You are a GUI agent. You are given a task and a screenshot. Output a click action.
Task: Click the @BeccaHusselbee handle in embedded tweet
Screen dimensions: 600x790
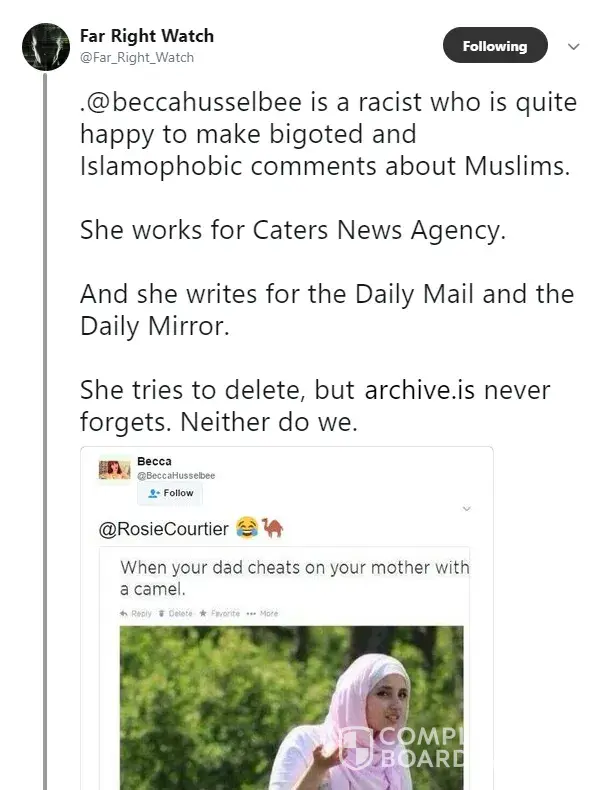(x=176, y=475)
